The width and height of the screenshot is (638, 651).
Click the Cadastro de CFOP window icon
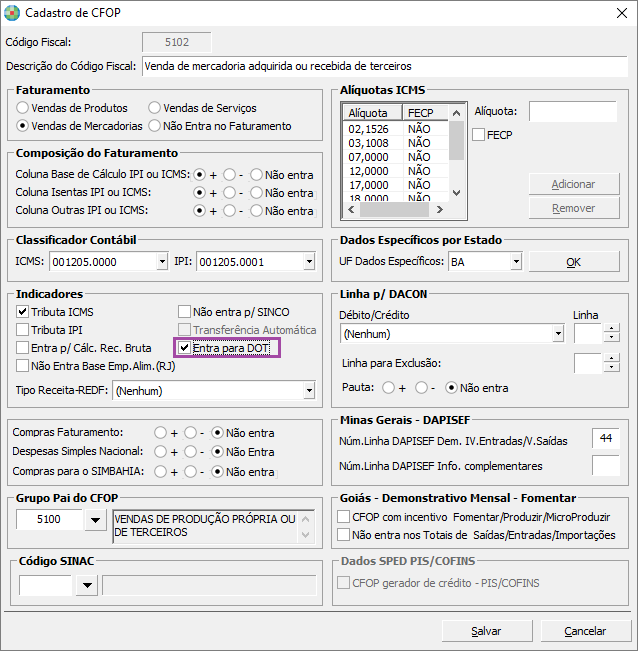(x=12, y=13)
